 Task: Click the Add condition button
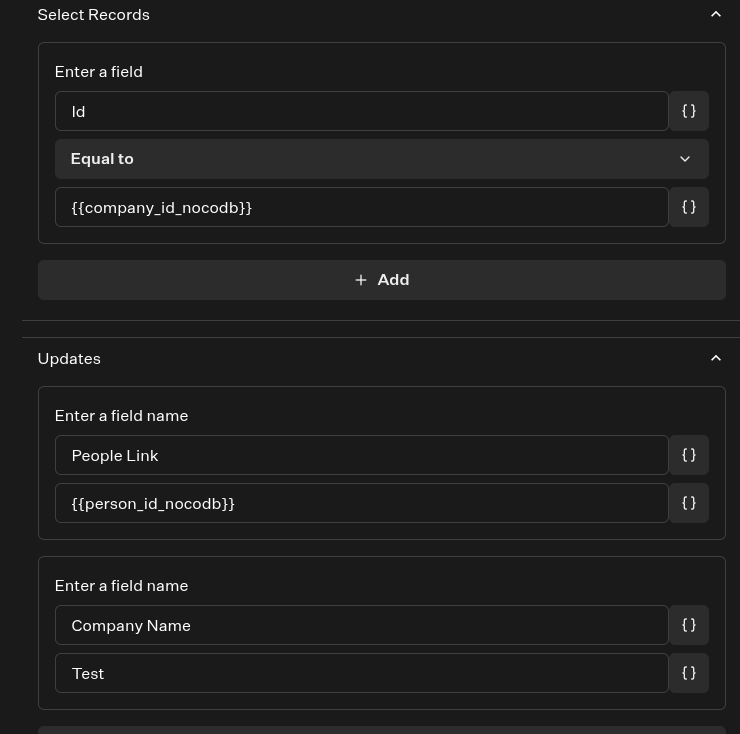381,280
